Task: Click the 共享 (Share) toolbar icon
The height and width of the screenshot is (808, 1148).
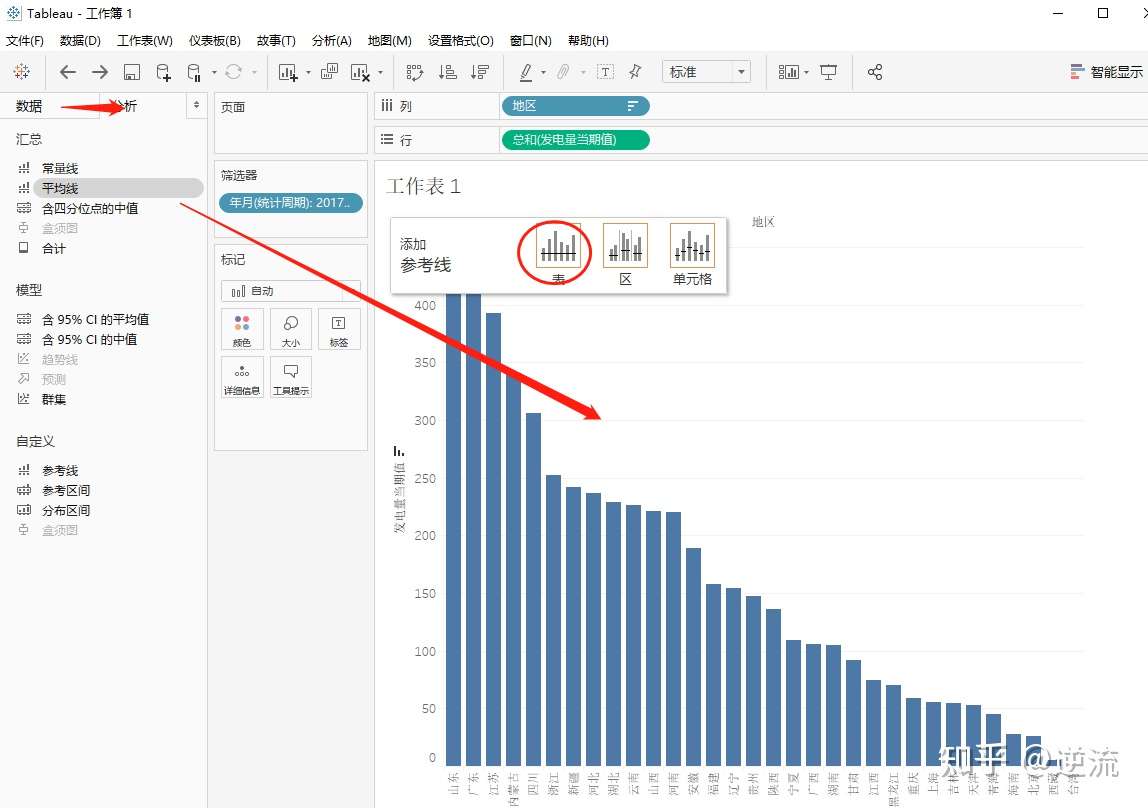Action: click(874, 71)
